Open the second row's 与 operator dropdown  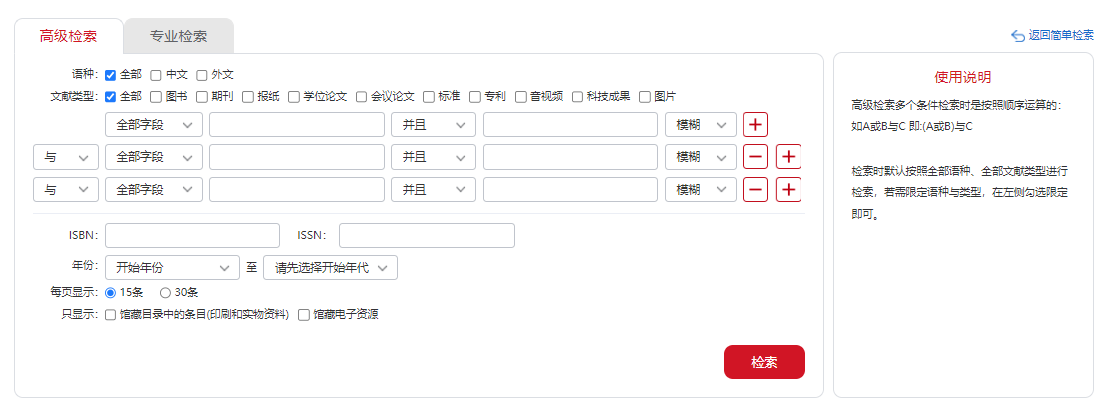(66, 157)
